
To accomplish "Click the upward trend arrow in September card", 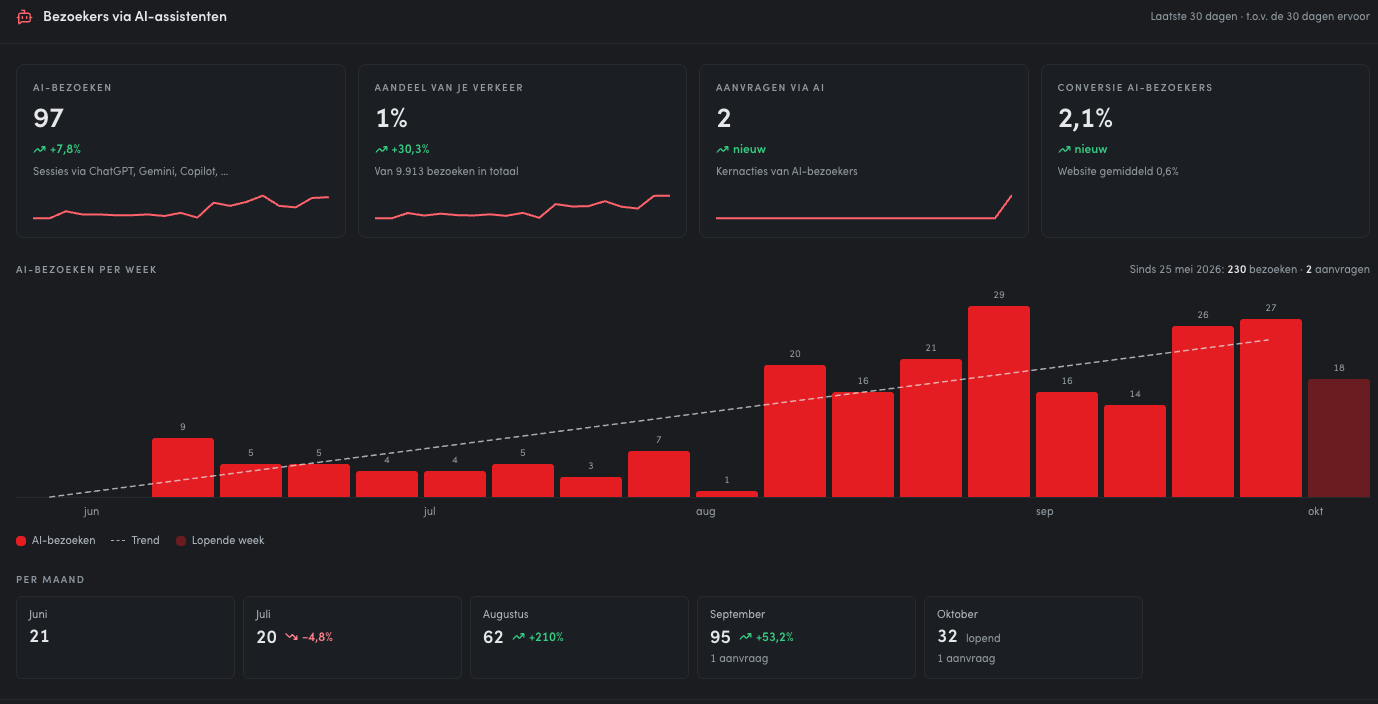I will coord(745,637).
